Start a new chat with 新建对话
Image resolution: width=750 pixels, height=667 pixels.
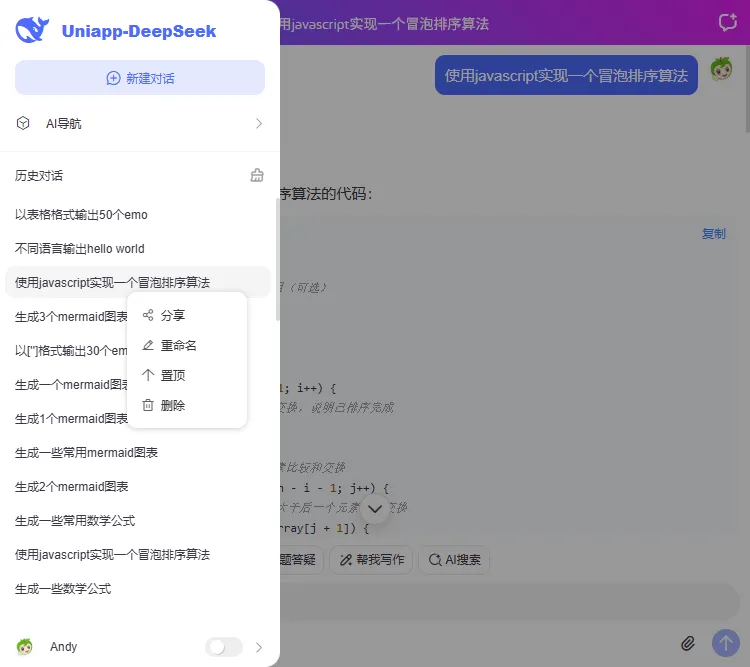140,78
